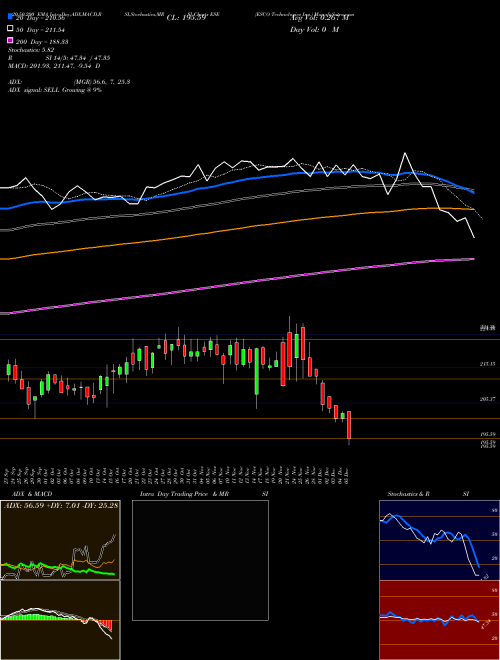Click the 'Intra Day Trading Price & MR' title
Viewport: 500px width, 660px height.
(184, 494)
